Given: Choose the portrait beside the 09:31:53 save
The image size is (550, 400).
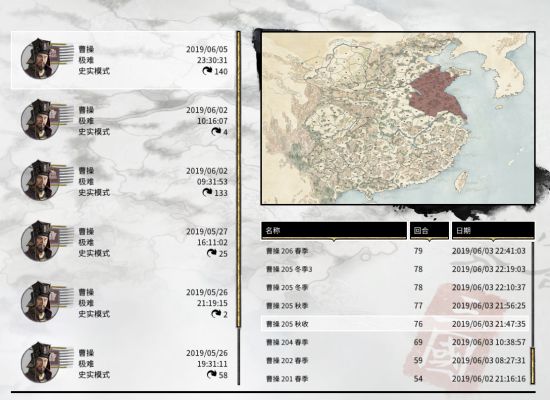Looking at the screenshot, I should (x=39, y=180).
